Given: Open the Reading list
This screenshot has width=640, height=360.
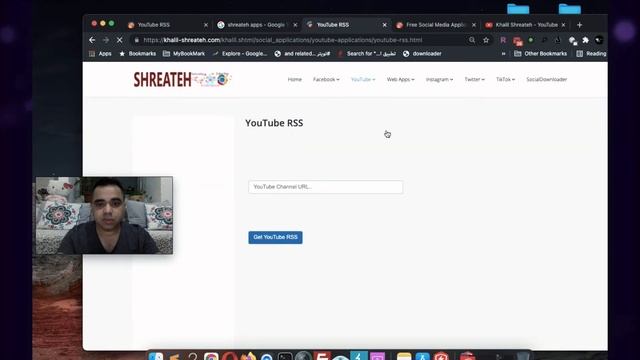Looking at the screenshot, I should pyautogui.click(x=591, y=53).
